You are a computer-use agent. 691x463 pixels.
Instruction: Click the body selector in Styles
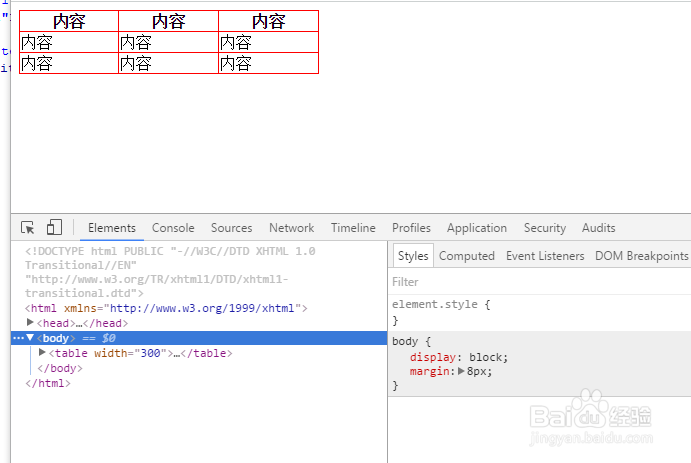click(405, 341)
